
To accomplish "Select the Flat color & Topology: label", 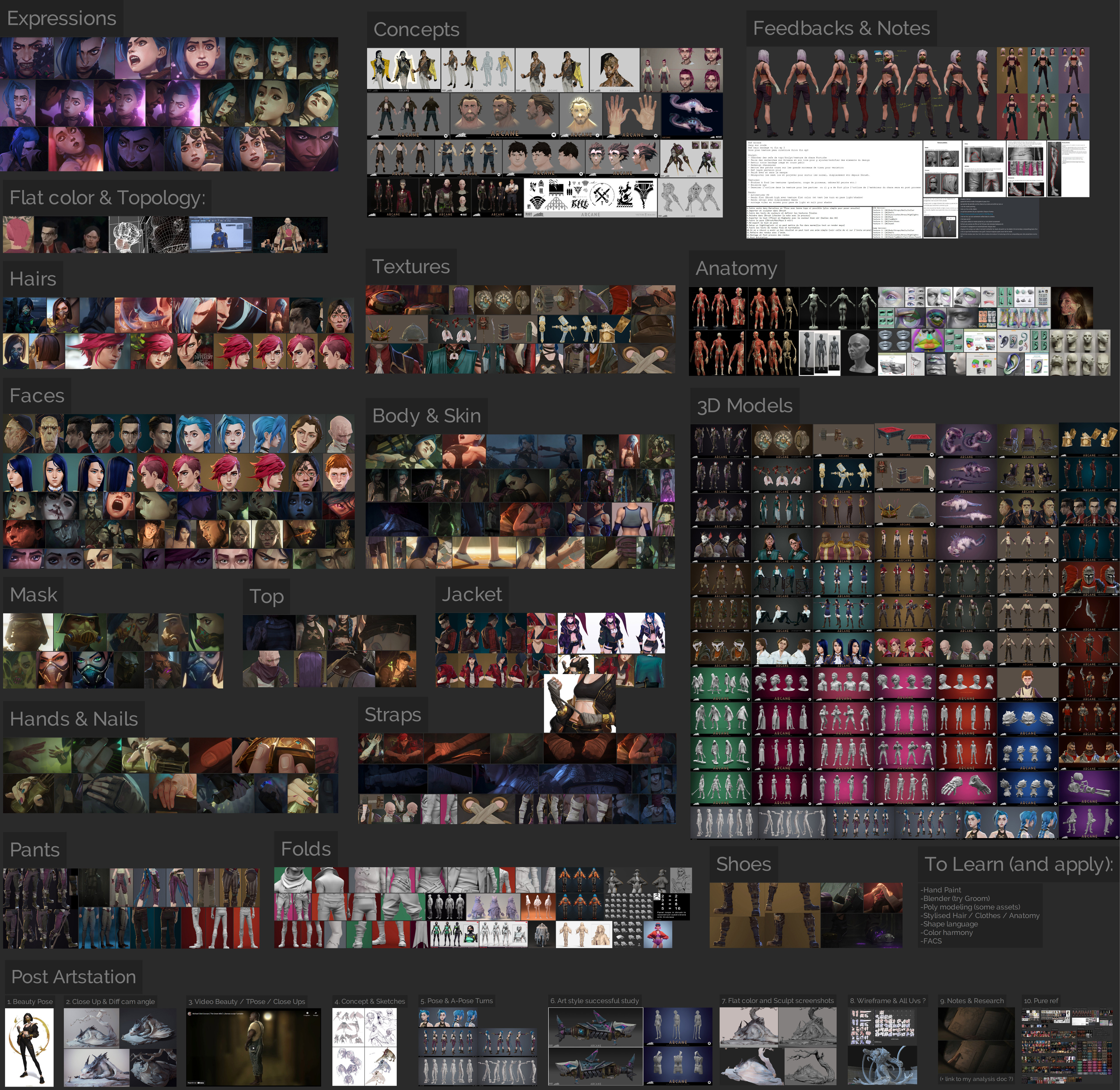I will click(107, 197).
